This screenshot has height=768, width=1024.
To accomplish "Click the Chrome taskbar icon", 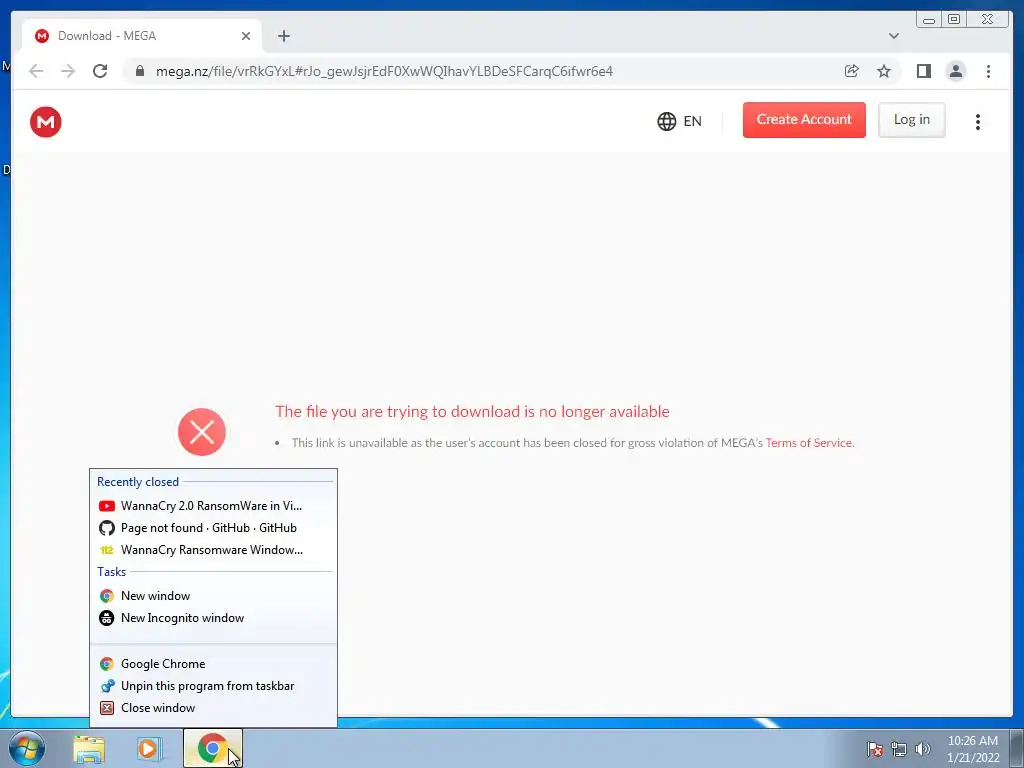I will (x=212, y=748).
